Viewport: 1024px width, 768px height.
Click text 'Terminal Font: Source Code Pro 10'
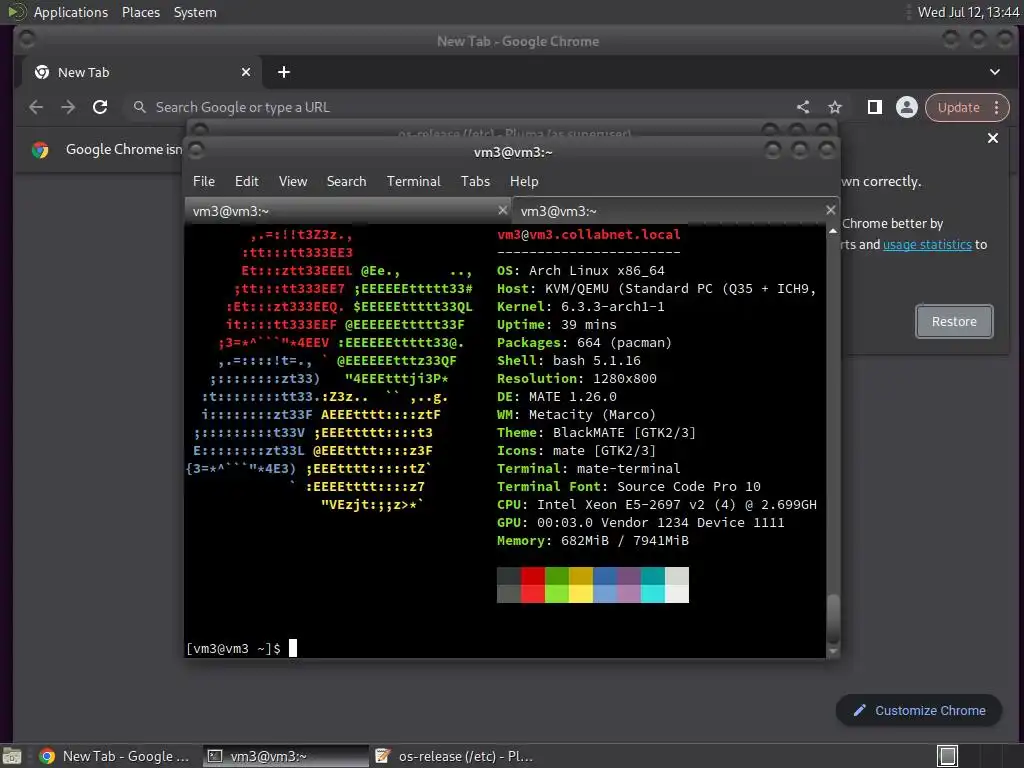(628, 487)
